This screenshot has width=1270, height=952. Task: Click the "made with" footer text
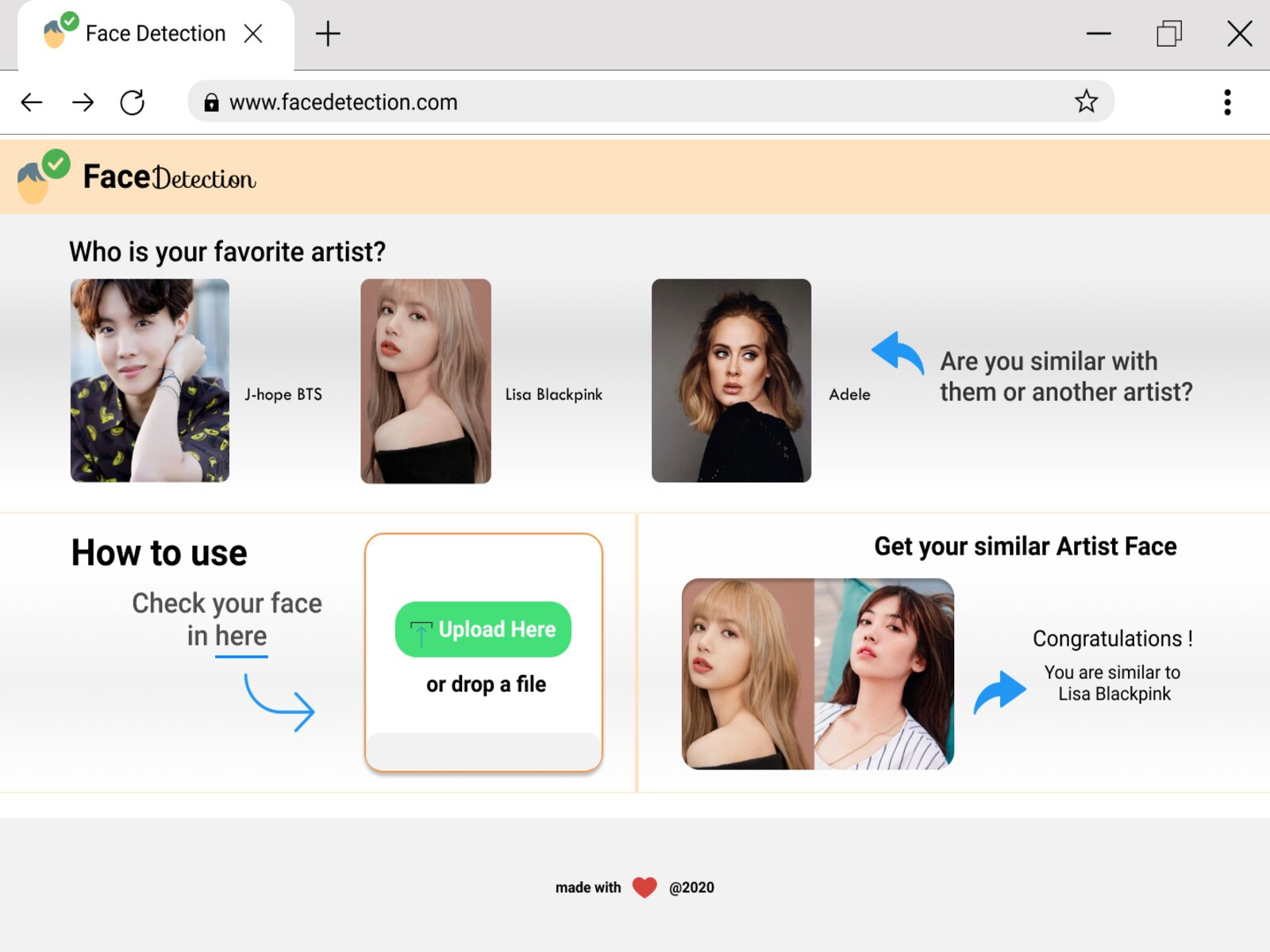pyautogui.click(x=588, y=888)
